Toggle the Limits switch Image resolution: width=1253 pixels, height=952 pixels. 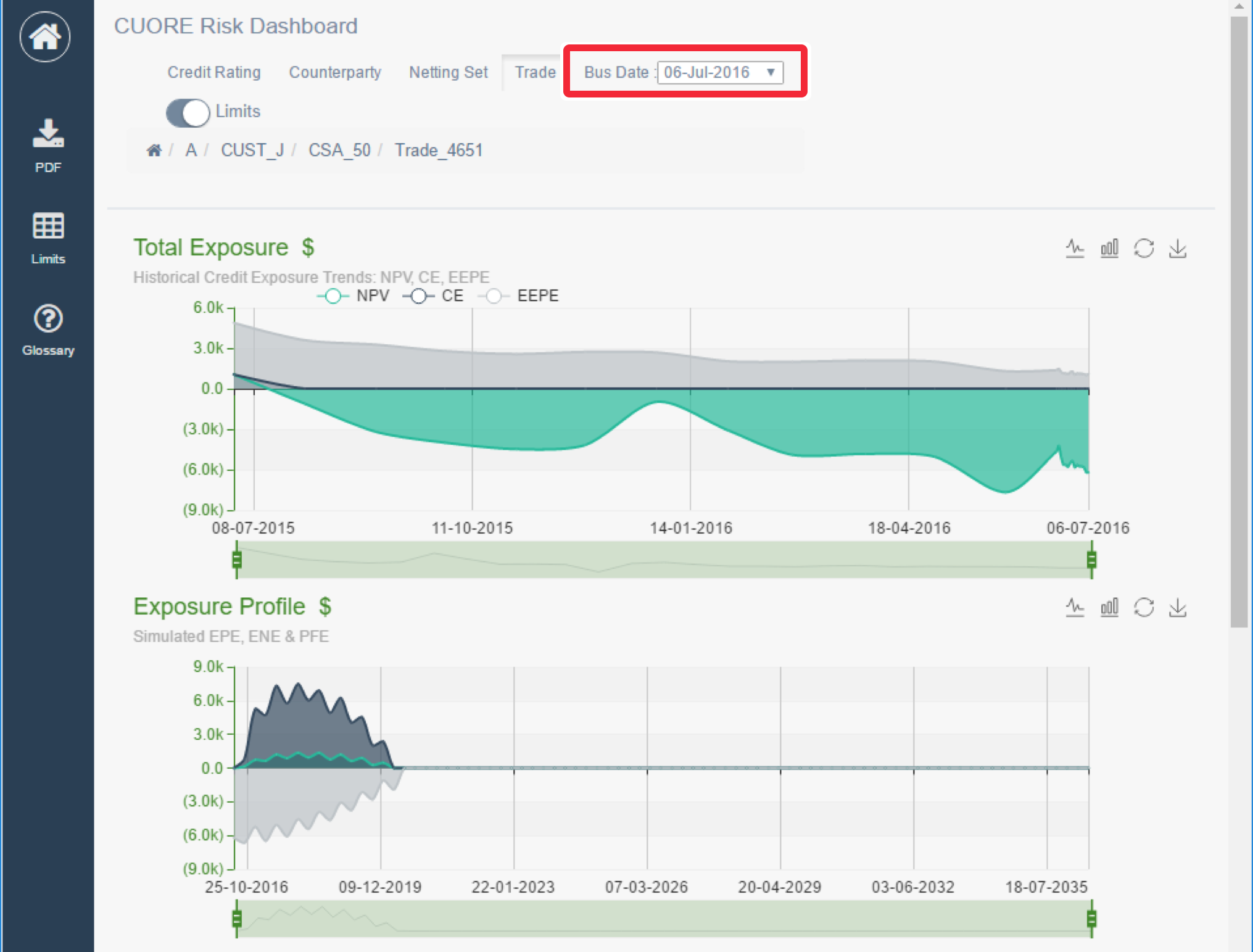click(x=188, y=113)
